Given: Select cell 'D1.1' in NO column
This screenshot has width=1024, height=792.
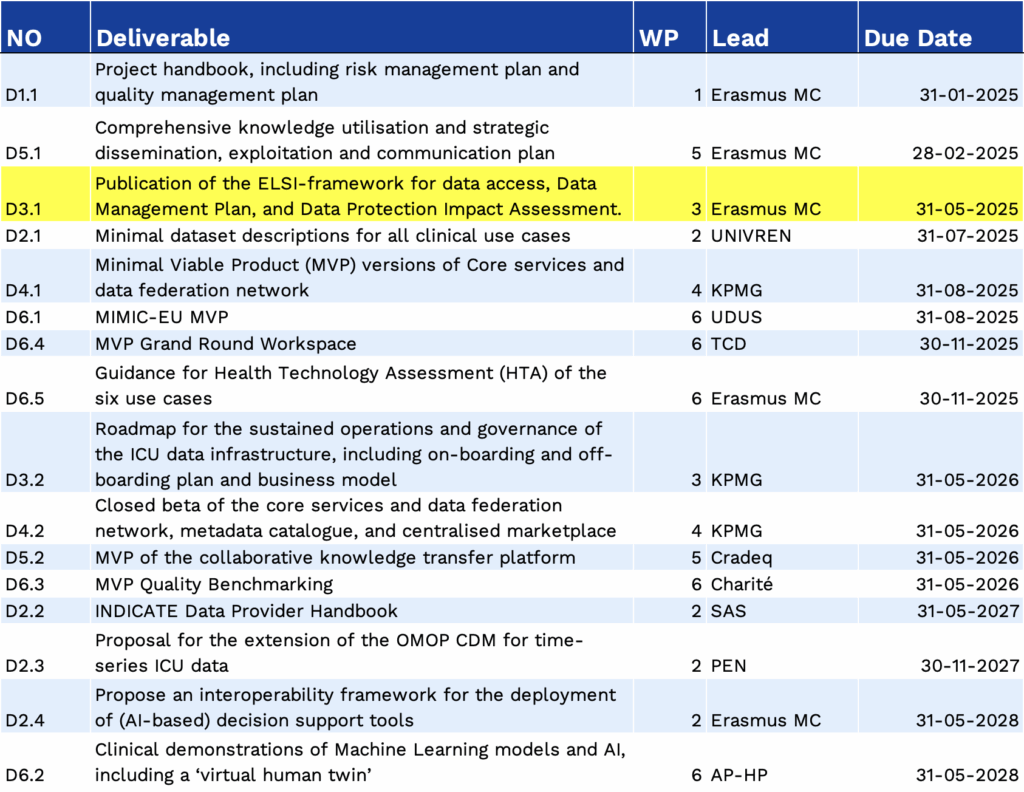Looking at the screenshot, I should click(45, 81).
